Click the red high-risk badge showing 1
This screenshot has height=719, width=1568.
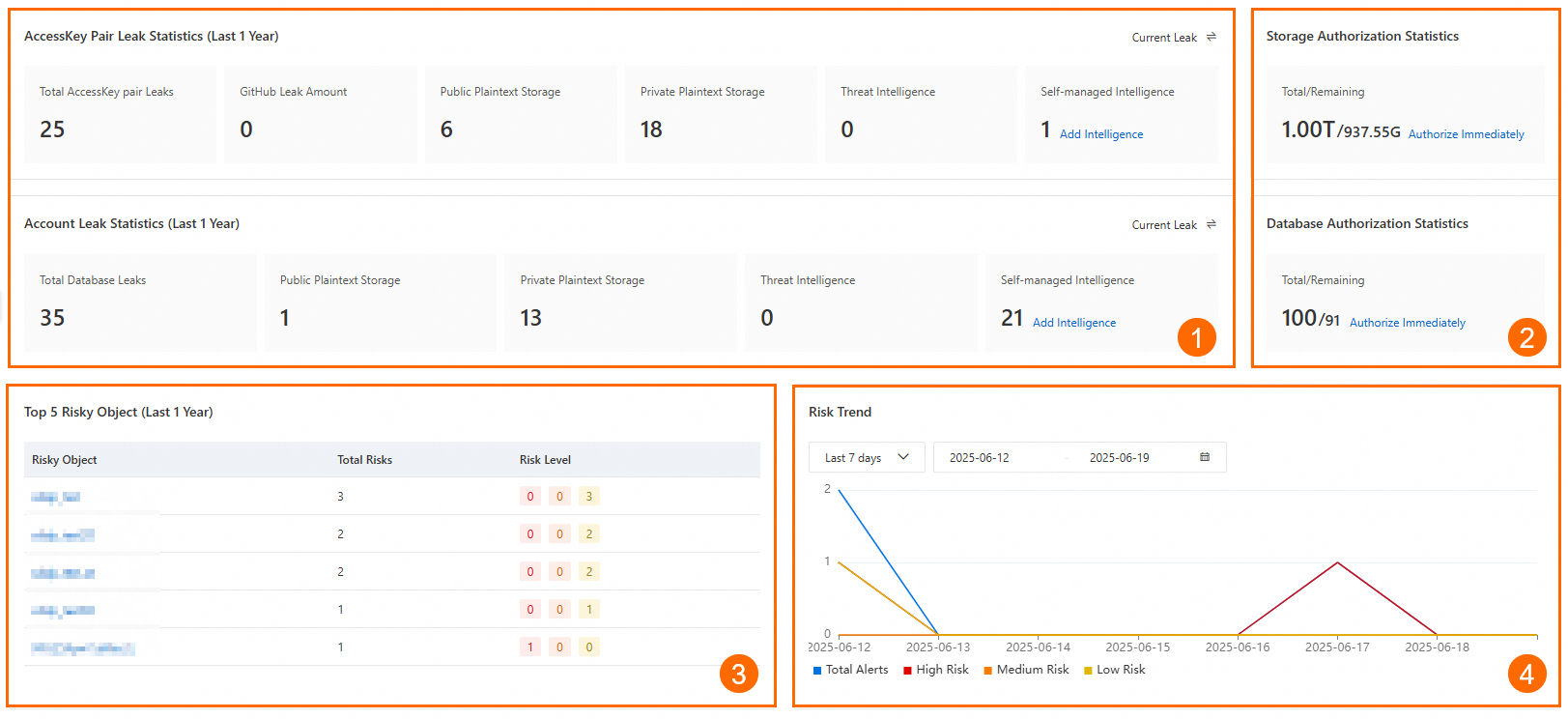point(529,647)
